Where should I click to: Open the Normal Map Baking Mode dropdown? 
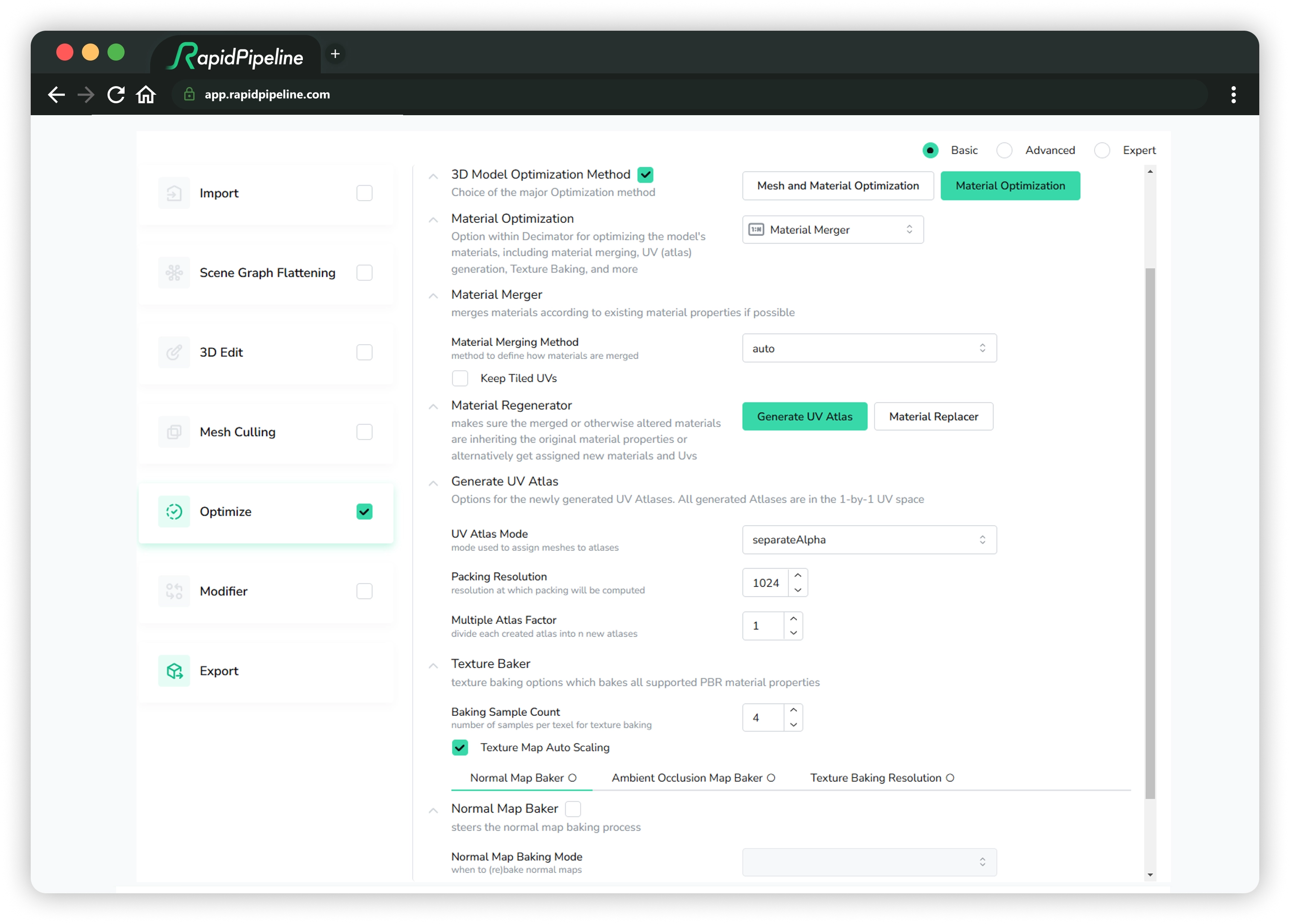pyautogui.click(x=869, y=862)
